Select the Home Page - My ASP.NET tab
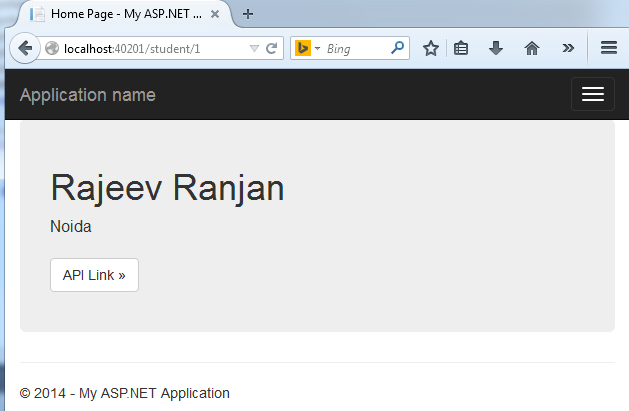This screenshot has width=629, height=411. 126,14
